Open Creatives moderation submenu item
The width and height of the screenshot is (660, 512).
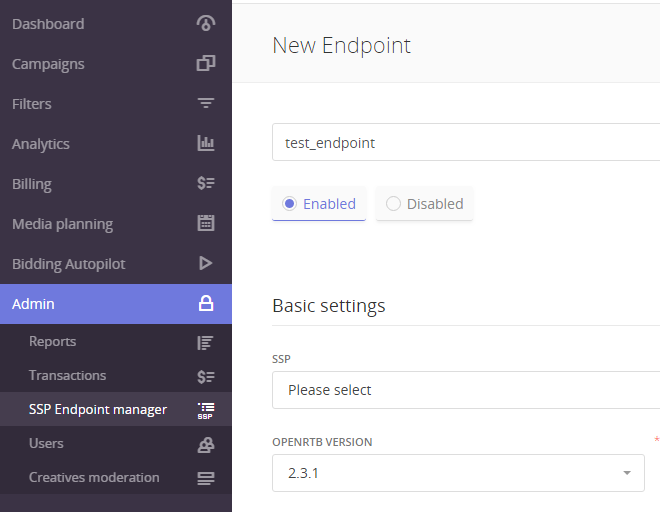(x=116, y=477)
